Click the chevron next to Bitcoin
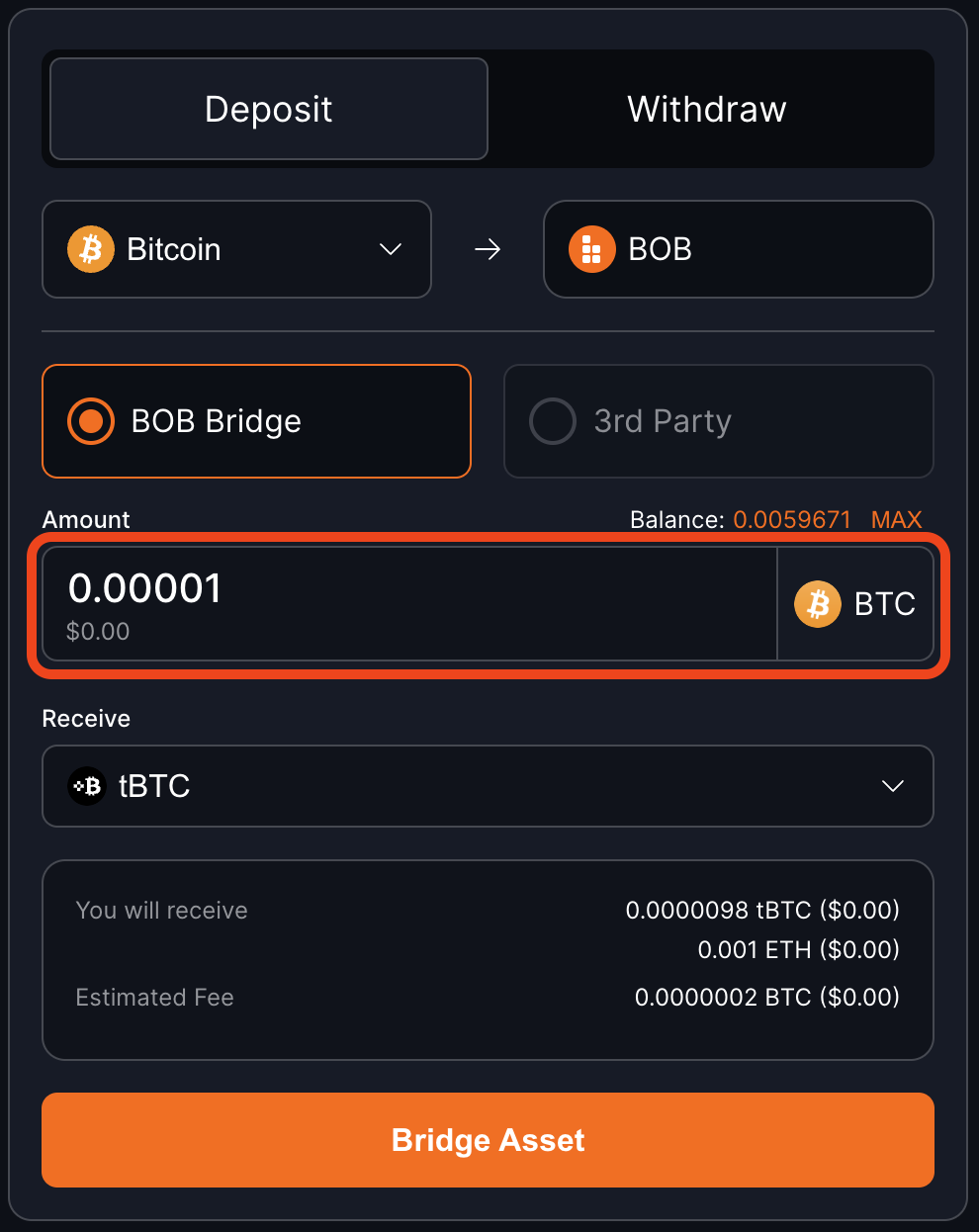The image size is (979, 1232). point(389,249)
